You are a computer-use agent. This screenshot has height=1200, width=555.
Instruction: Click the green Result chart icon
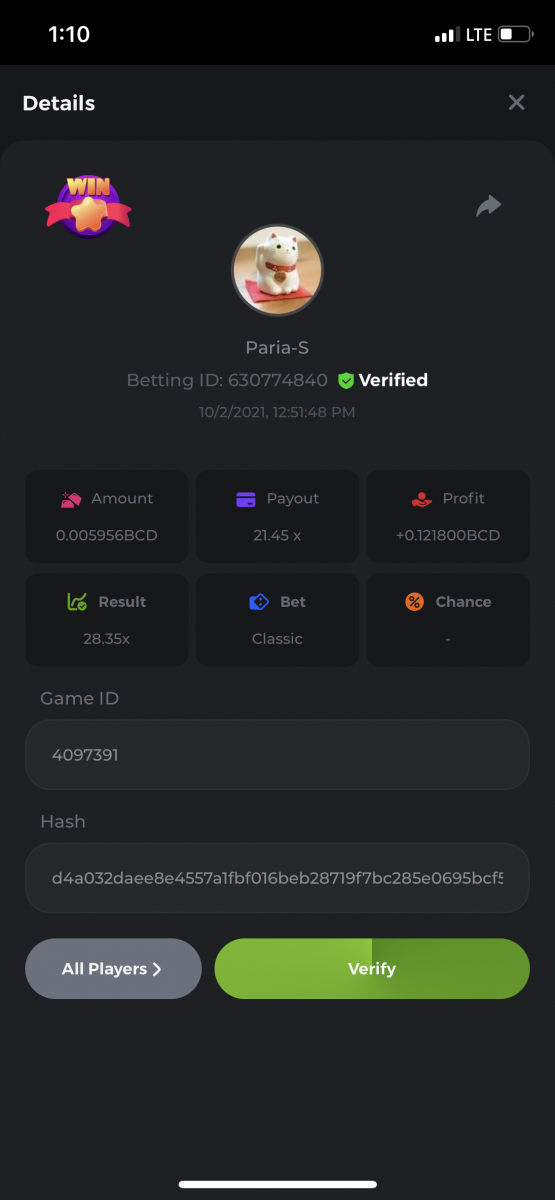pyautogui.click(x=77, y=602)
